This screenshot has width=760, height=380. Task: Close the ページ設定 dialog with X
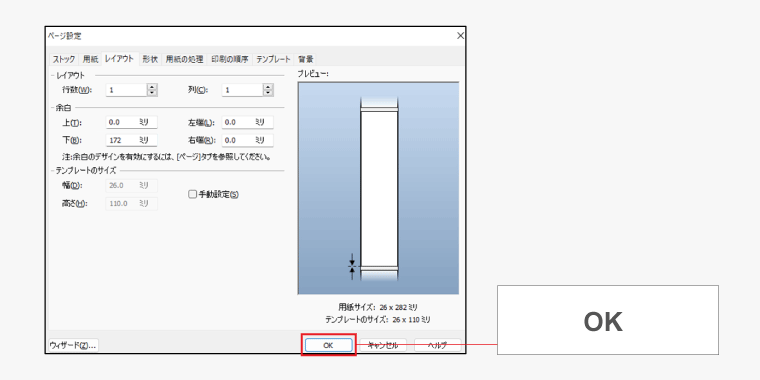tap(460, 36)
